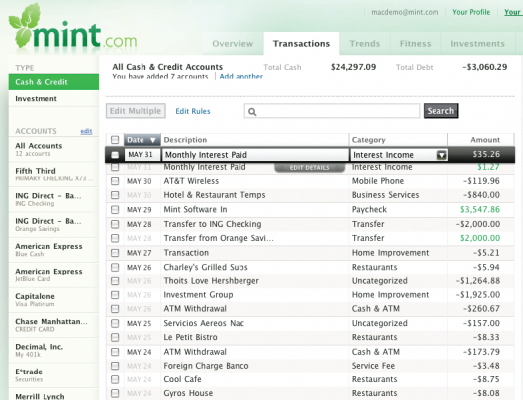Click the Foreign Charge Banco description

point(206,366)
